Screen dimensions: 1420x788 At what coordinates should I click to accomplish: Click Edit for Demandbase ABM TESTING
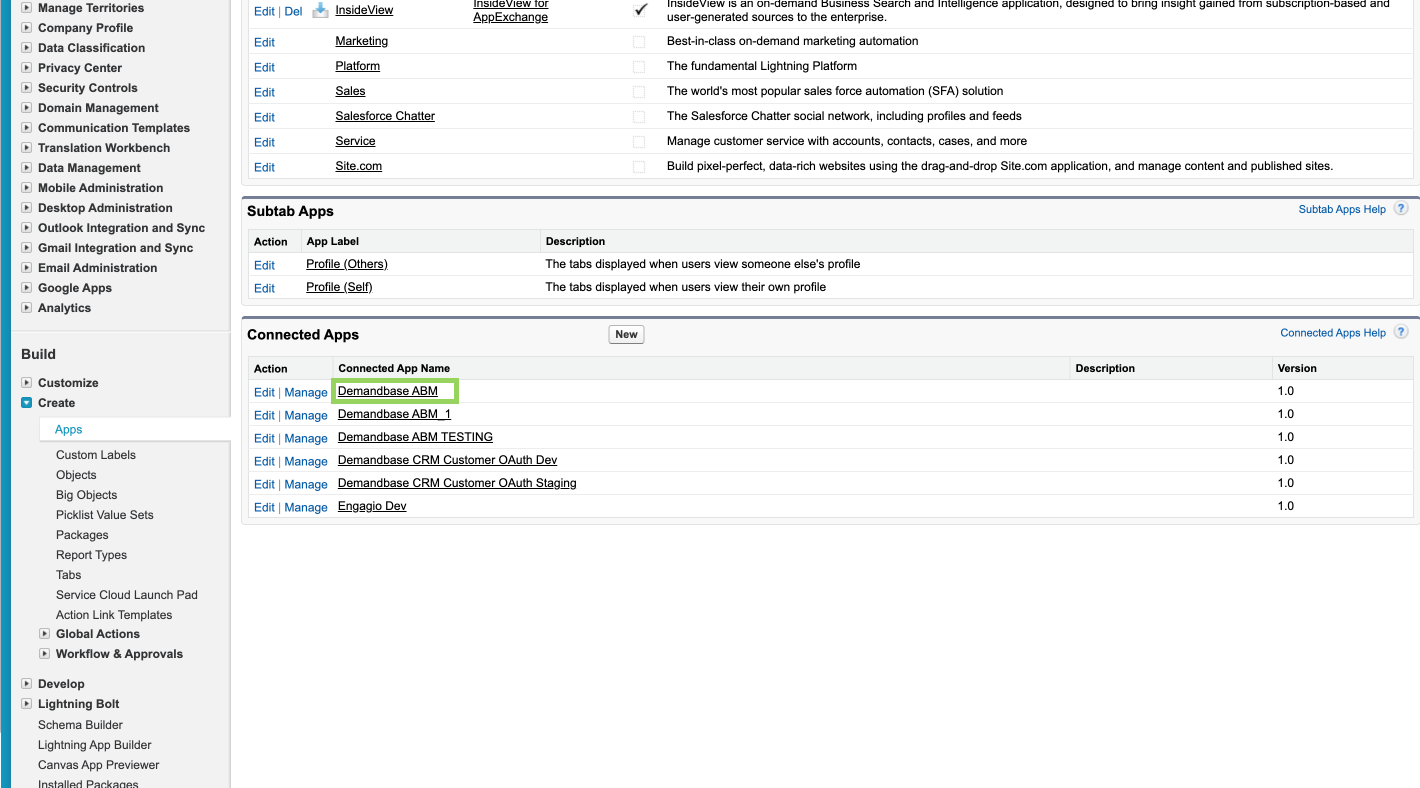264,438
